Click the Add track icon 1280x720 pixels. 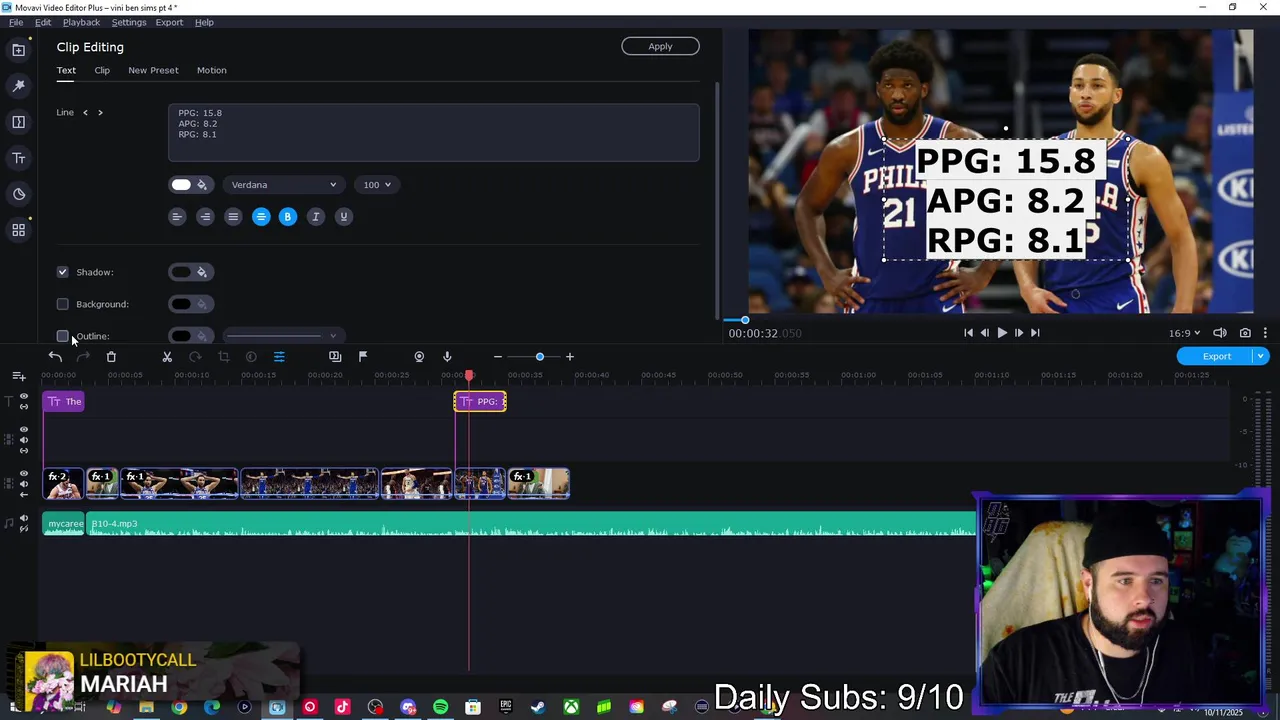[19, 376]
